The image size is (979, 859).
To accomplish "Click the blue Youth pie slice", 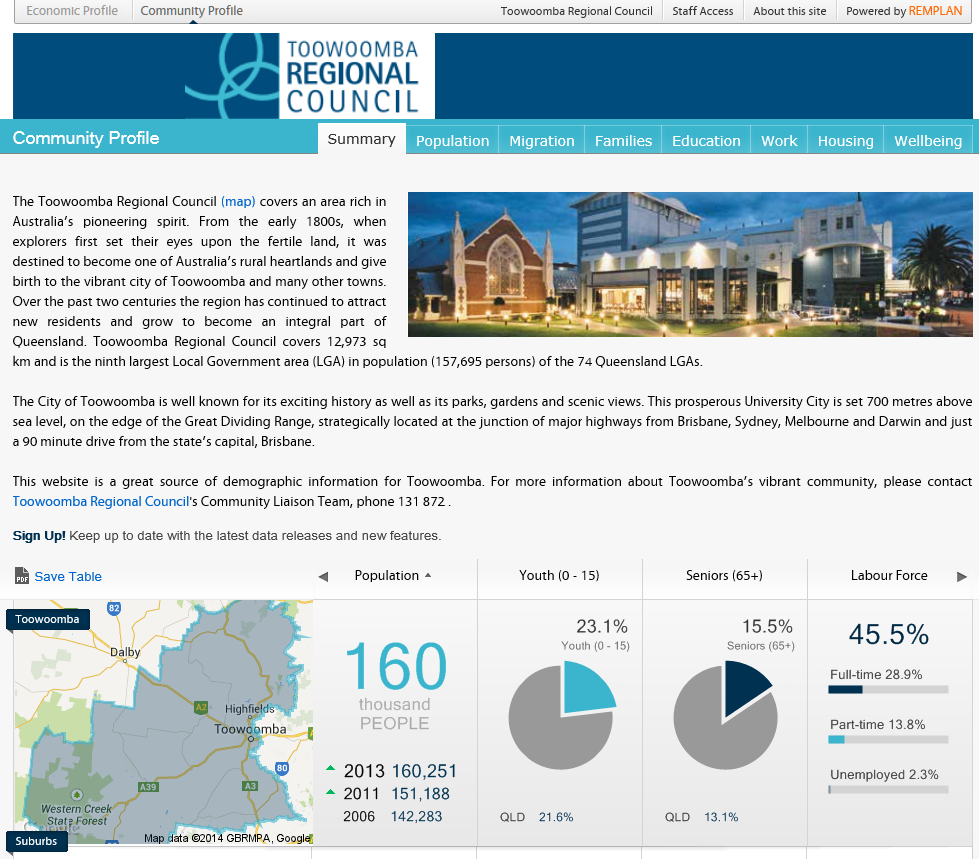I will click(585, 689).
